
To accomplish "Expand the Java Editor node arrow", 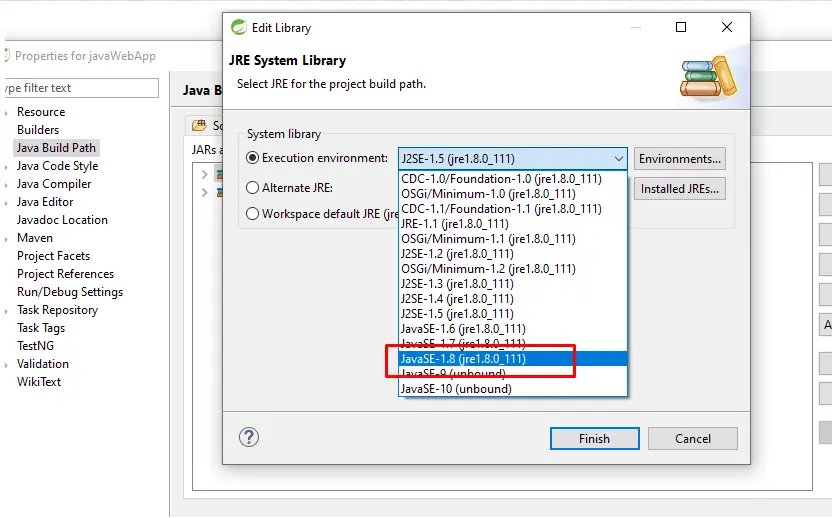I will pos(6,203).
